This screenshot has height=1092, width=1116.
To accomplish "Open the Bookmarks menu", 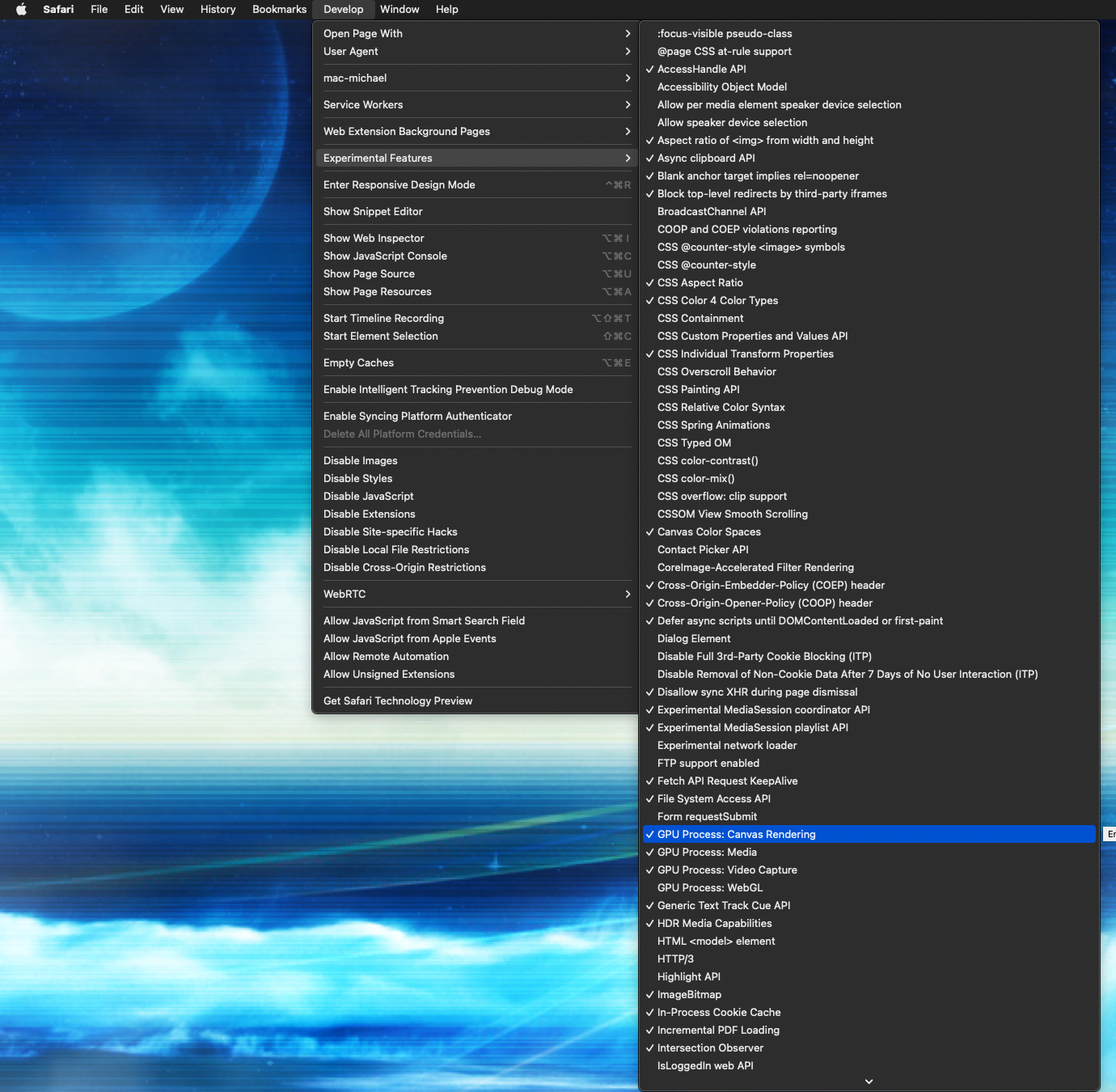I will (279, 9).
